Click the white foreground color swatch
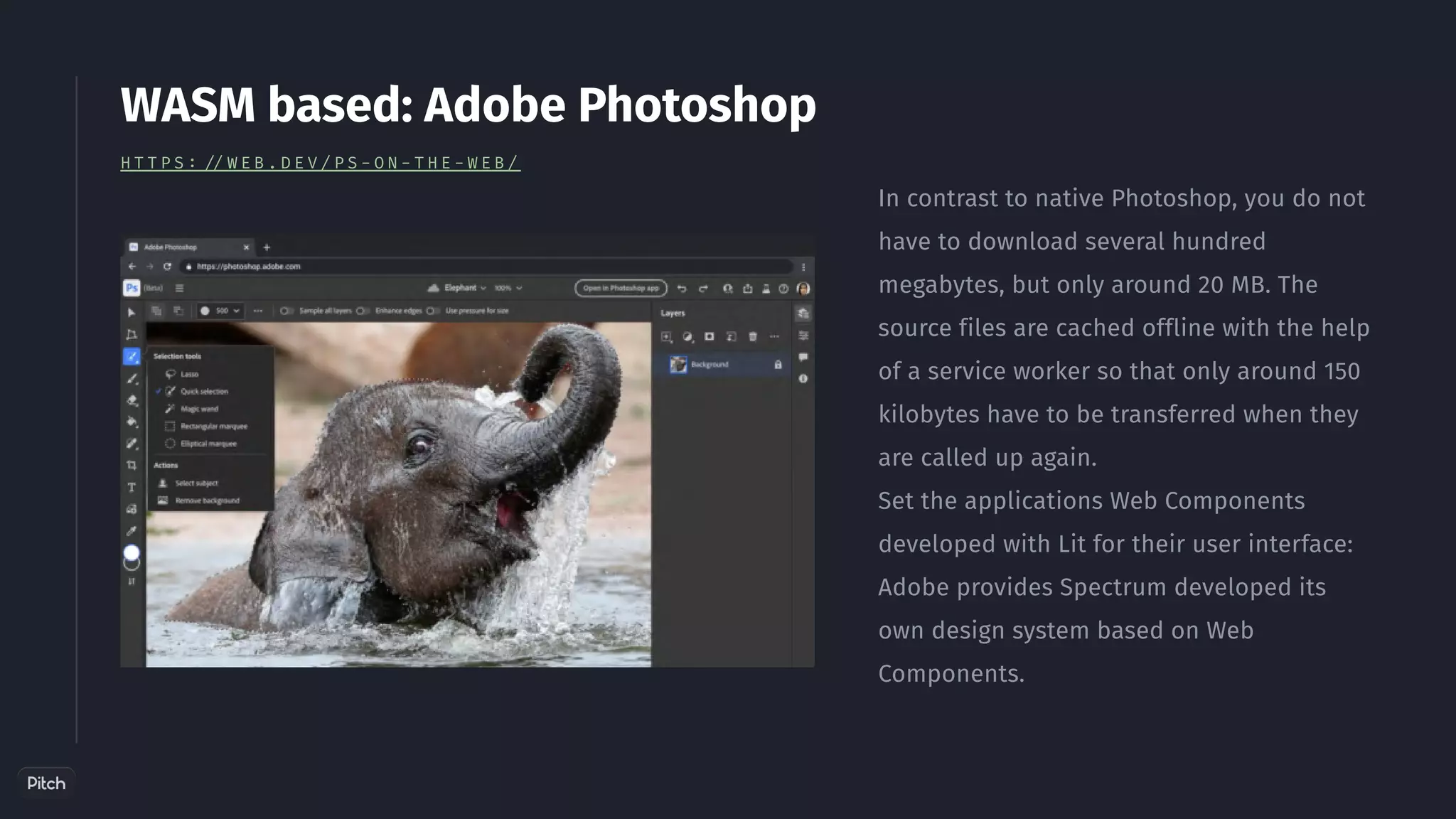Viewport: 1456px width, 819px height. [132, 552]
